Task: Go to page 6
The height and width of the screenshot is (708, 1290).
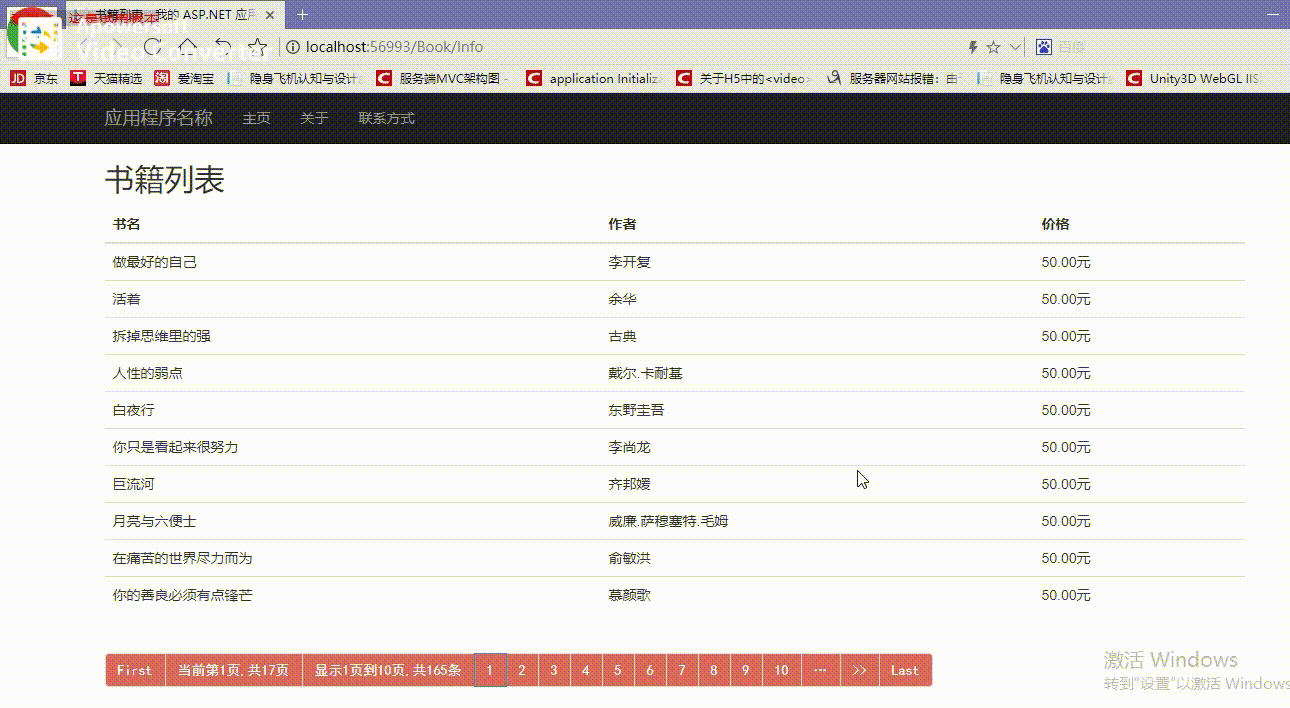Action: pos(650,670)
